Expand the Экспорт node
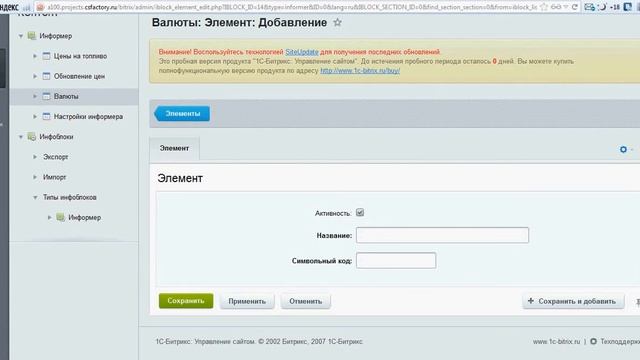Screen dimensions: 640x360 [35, 157]
